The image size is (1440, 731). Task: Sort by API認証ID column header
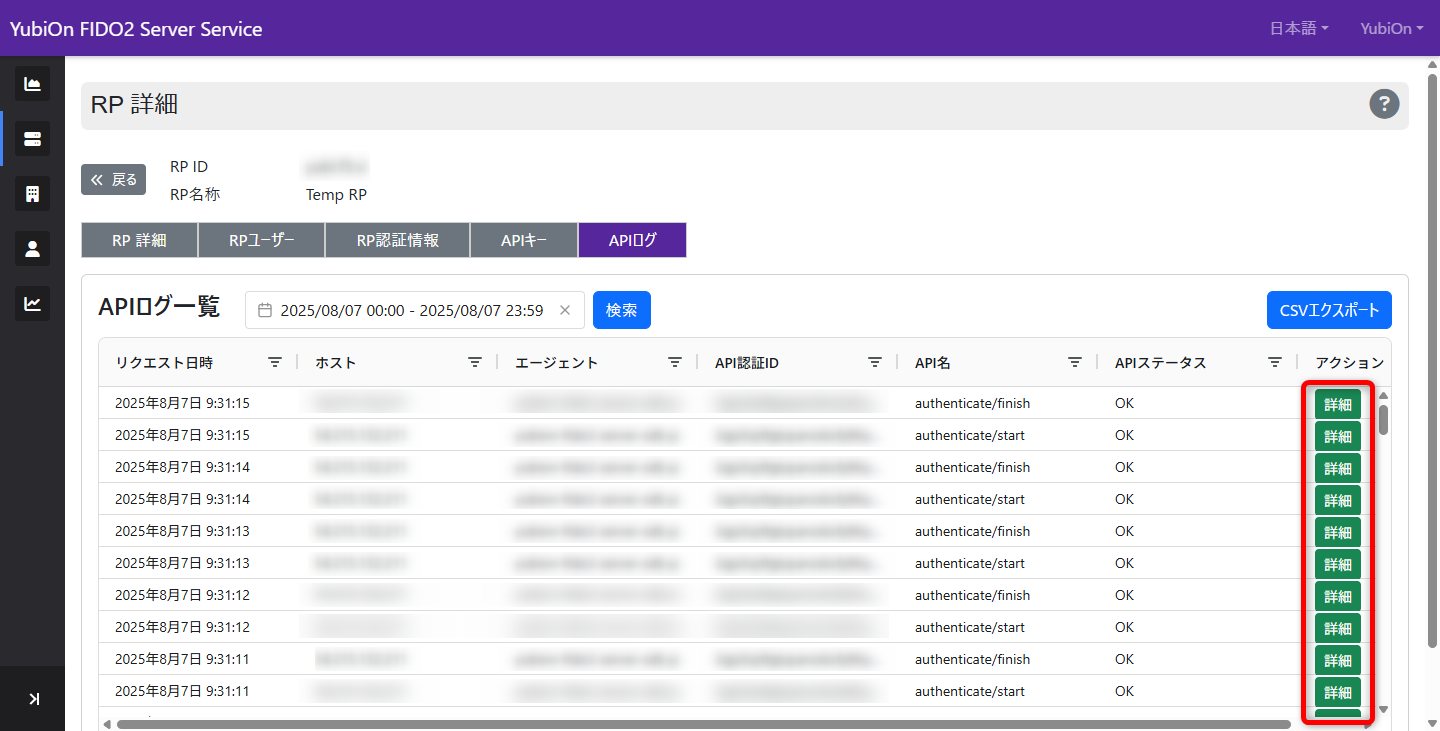747,362
